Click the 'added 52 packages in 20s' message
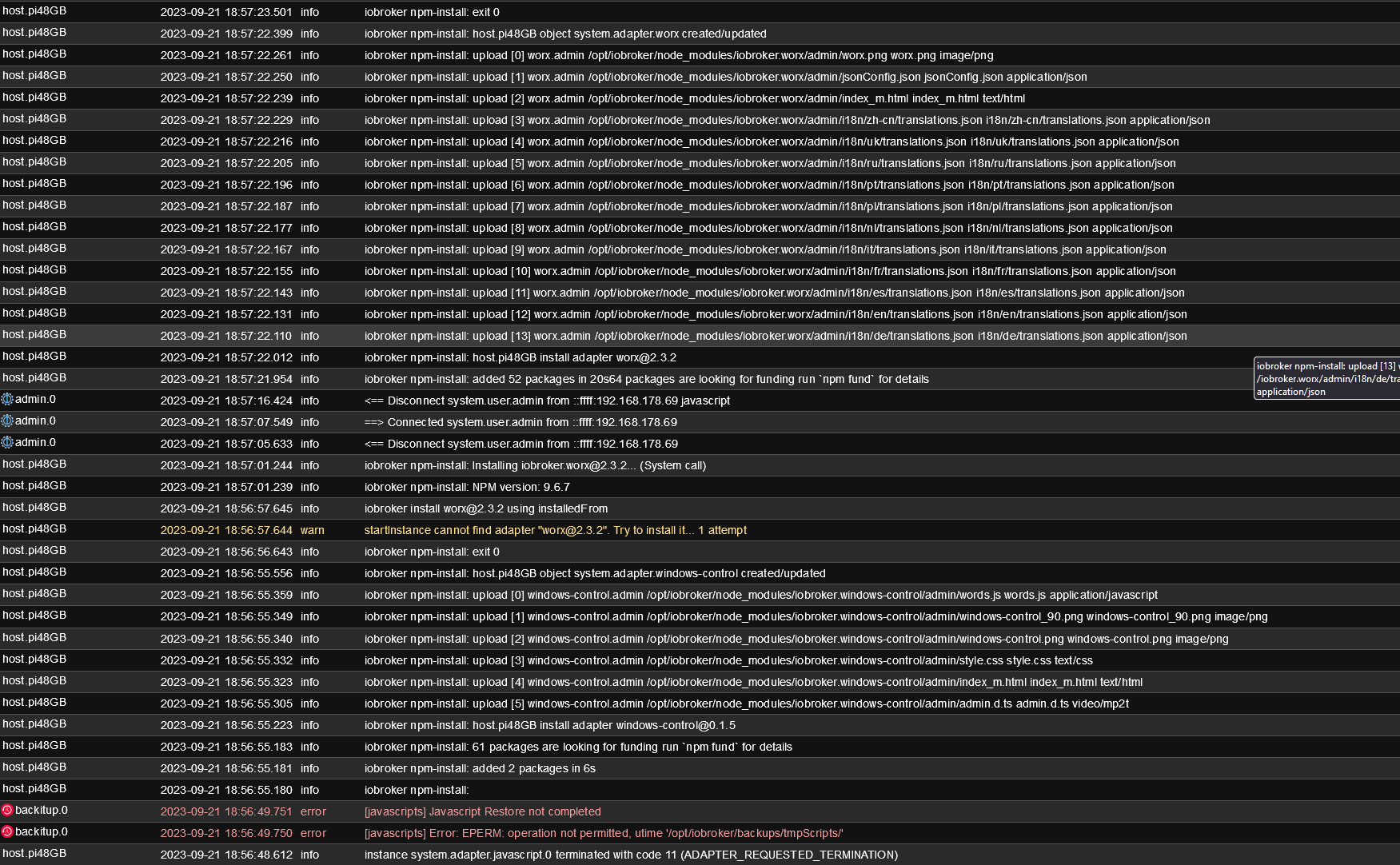1400x865 pixels. point(646,379)
